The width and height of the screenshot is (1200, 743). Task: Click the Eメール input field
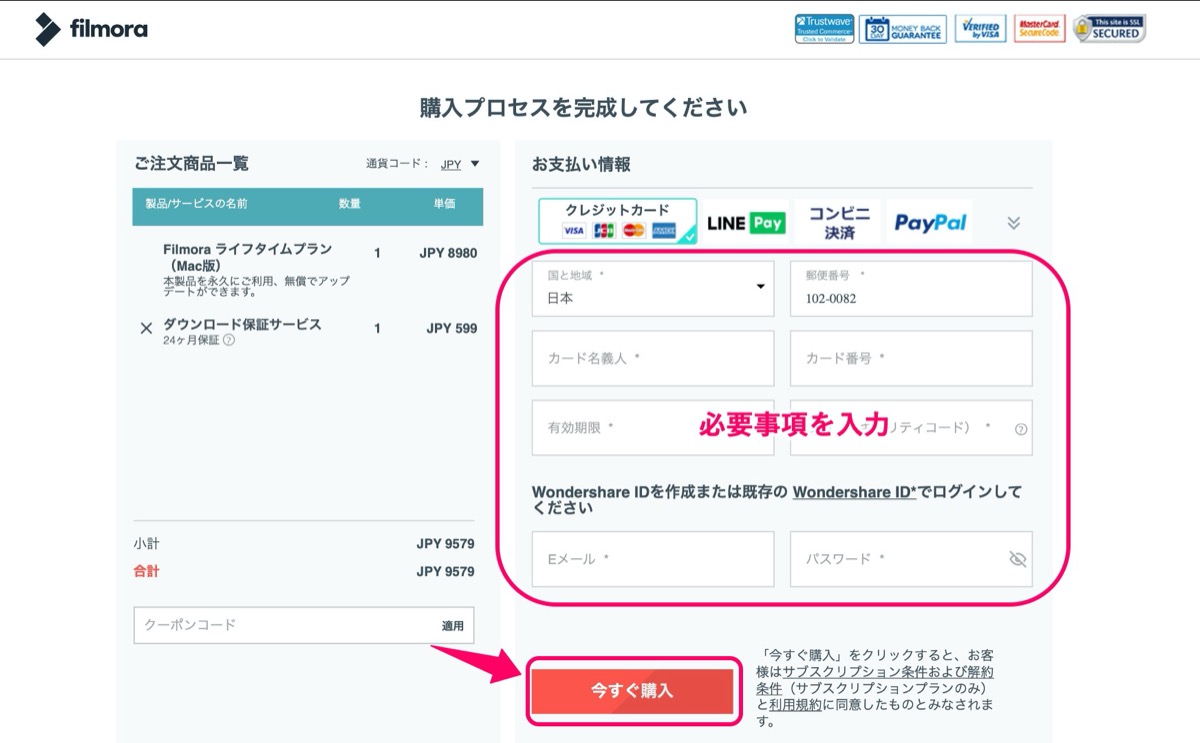(x=653, y=559)
